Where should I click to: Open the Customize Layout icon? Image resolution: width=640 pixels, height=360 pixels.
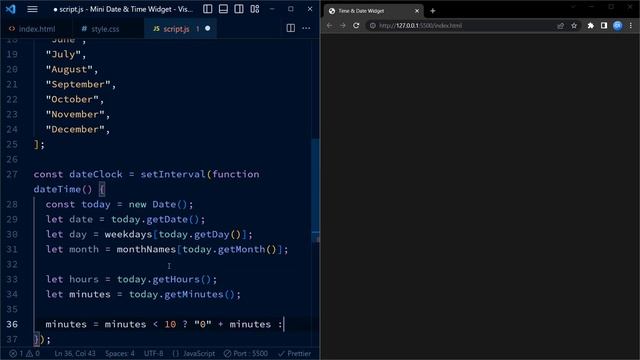pyautogui.click(x=255, y=9)
